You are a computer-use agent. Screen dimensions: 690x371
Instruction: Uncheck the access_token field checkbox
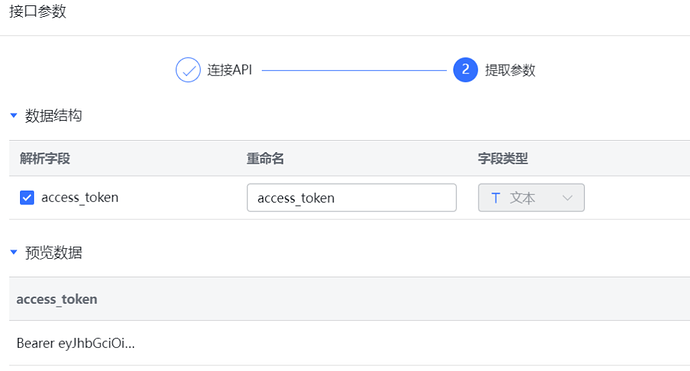click(27, 198)
